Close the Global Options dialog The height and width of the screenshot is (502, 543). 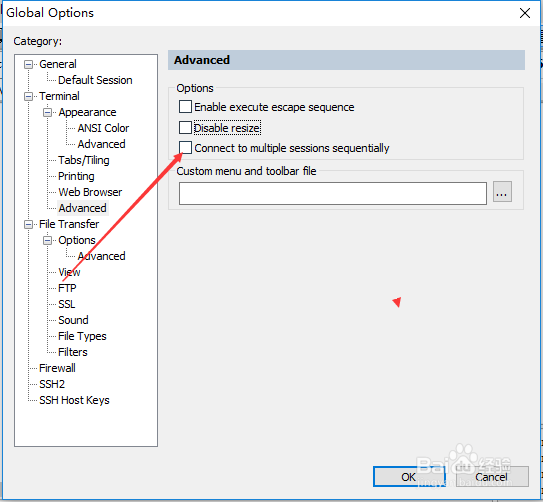[525, 13]
